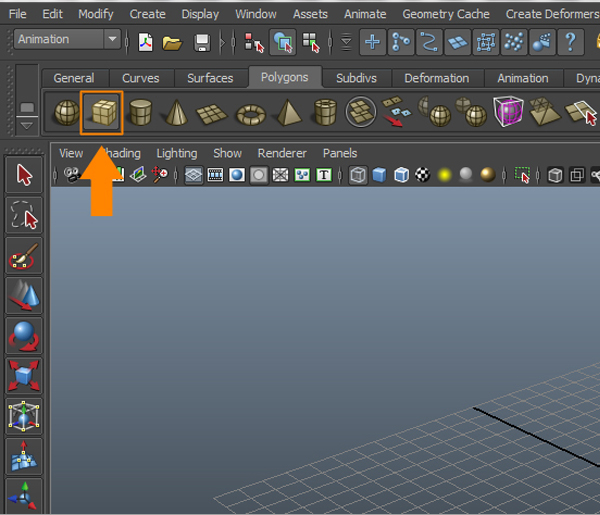Viewport: 600px width, 515px height.
Task: Create a polygon plane from shelf
Action: click(212, 114)
